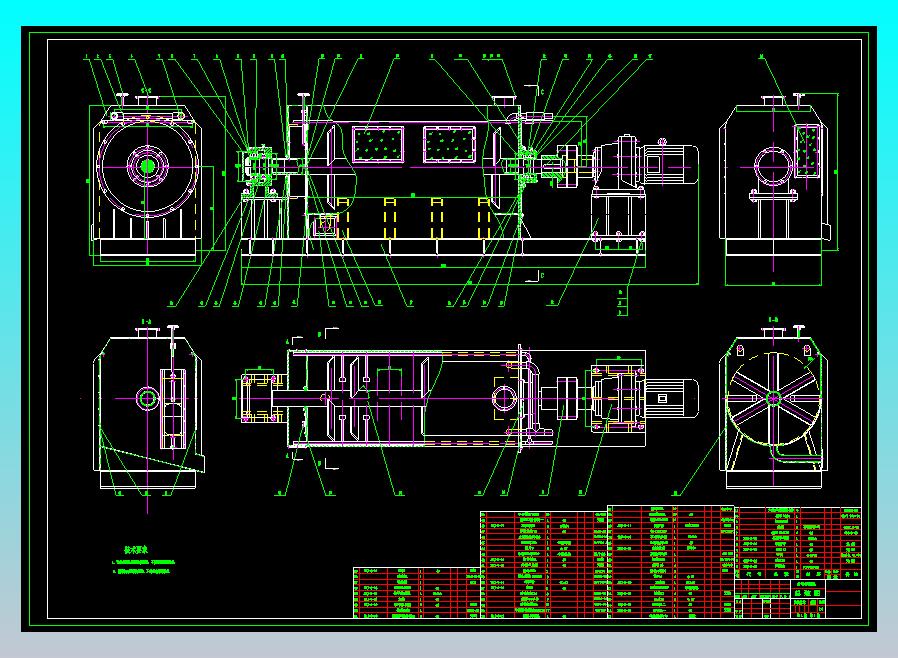Click the 技术要求 technical requirements heading
The image size is (898, 658).
tap(136, 550)
